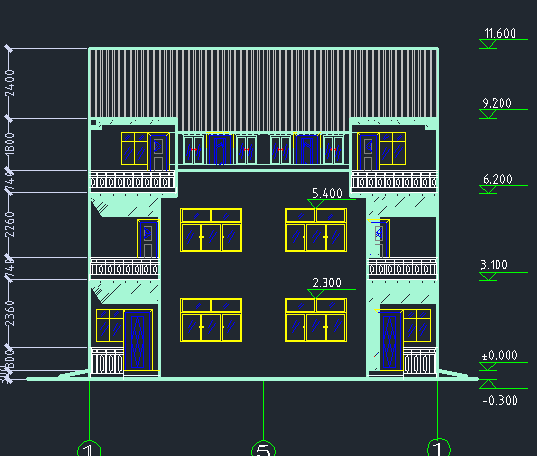Select the elevation triangle marker under 2.300
The width and height of the screenshot is (537, 456).
[x=316, y=294]
